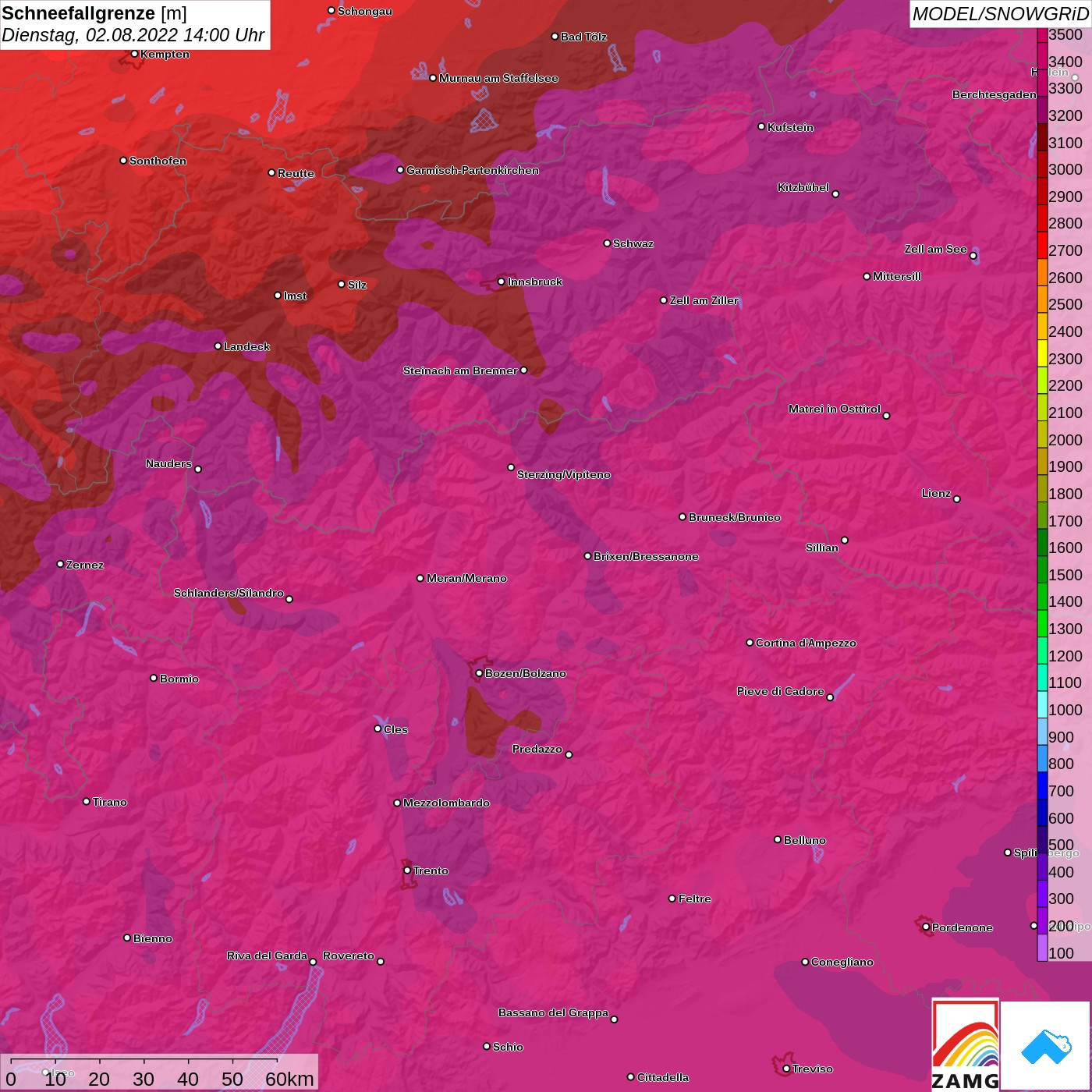Click the Innsbruck city marker
Image resolution: width=1092 pixels, height=1092 pixels.
point(502,282)
